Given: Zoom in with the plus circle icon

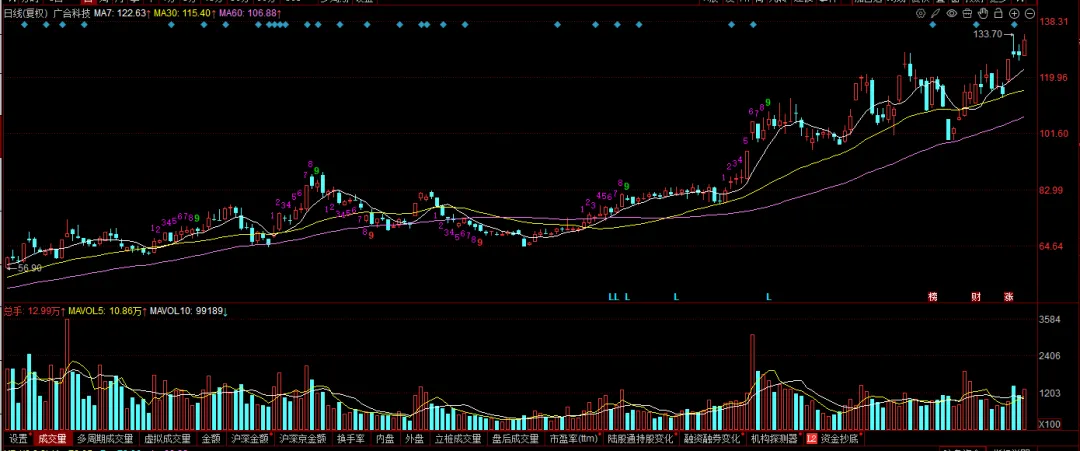Looking at the screenshot, I should [x=1014, y=13].
